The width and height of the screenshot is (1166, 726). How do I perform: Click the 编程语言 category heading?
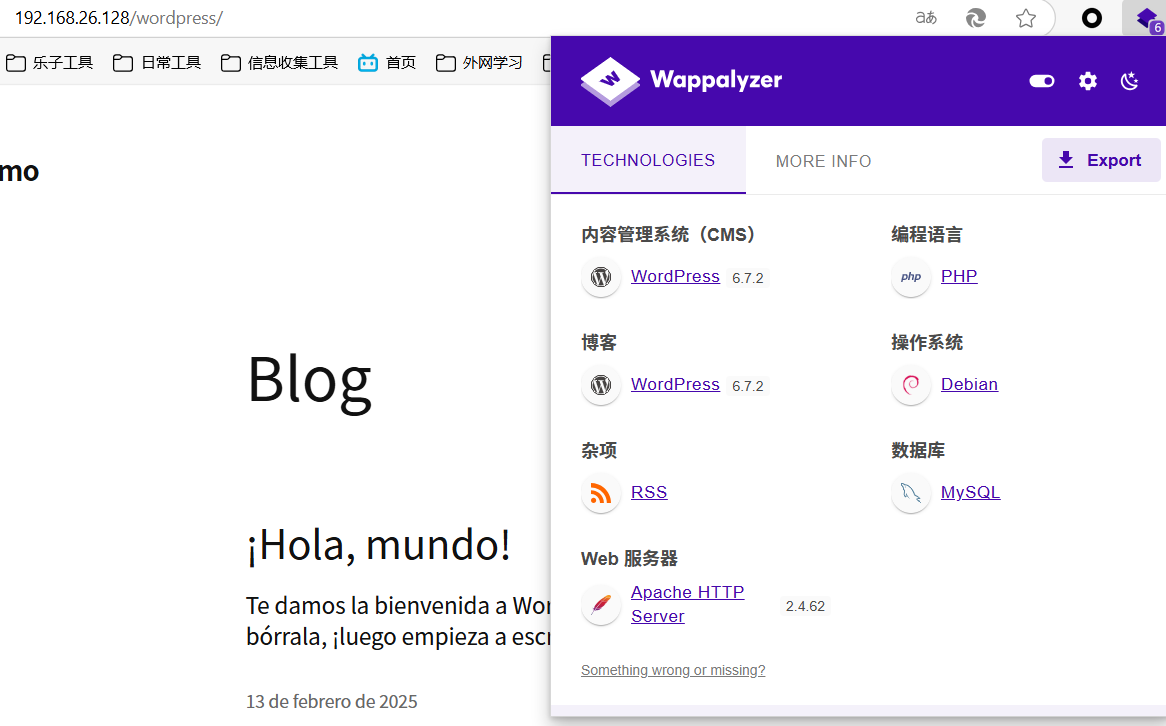pos(927,235)
